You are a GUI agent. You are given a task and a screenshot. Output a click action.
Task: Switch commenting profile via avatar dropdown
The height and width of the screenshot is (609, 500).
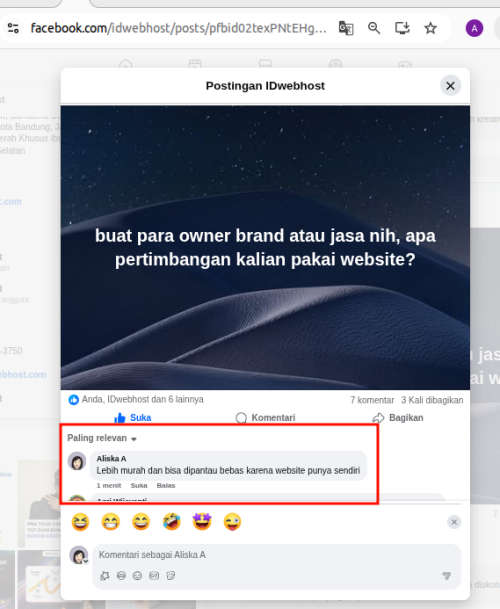[x=79, y=555]
